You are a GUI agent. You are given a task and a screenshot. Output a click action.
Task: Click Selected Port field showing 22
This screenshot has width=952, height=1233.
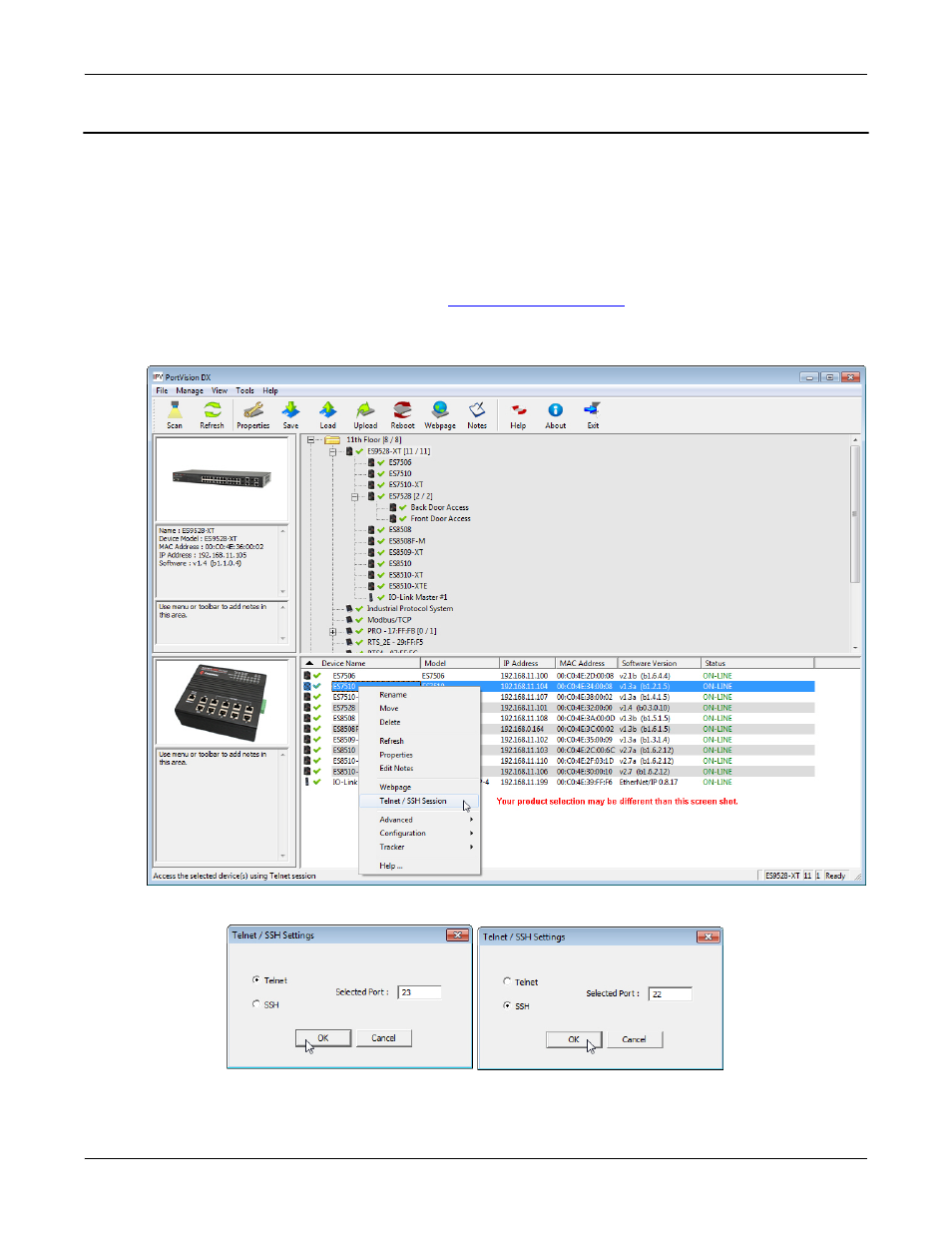coord(670,993)
